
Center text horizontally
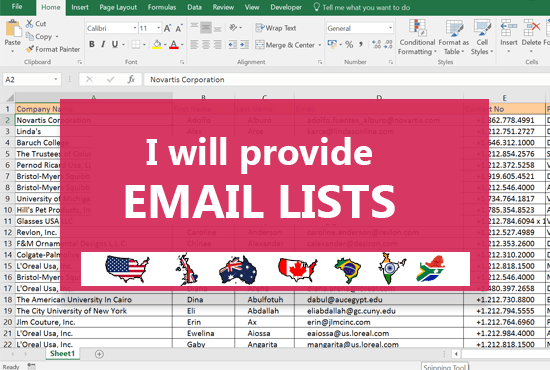pos(206,45)
